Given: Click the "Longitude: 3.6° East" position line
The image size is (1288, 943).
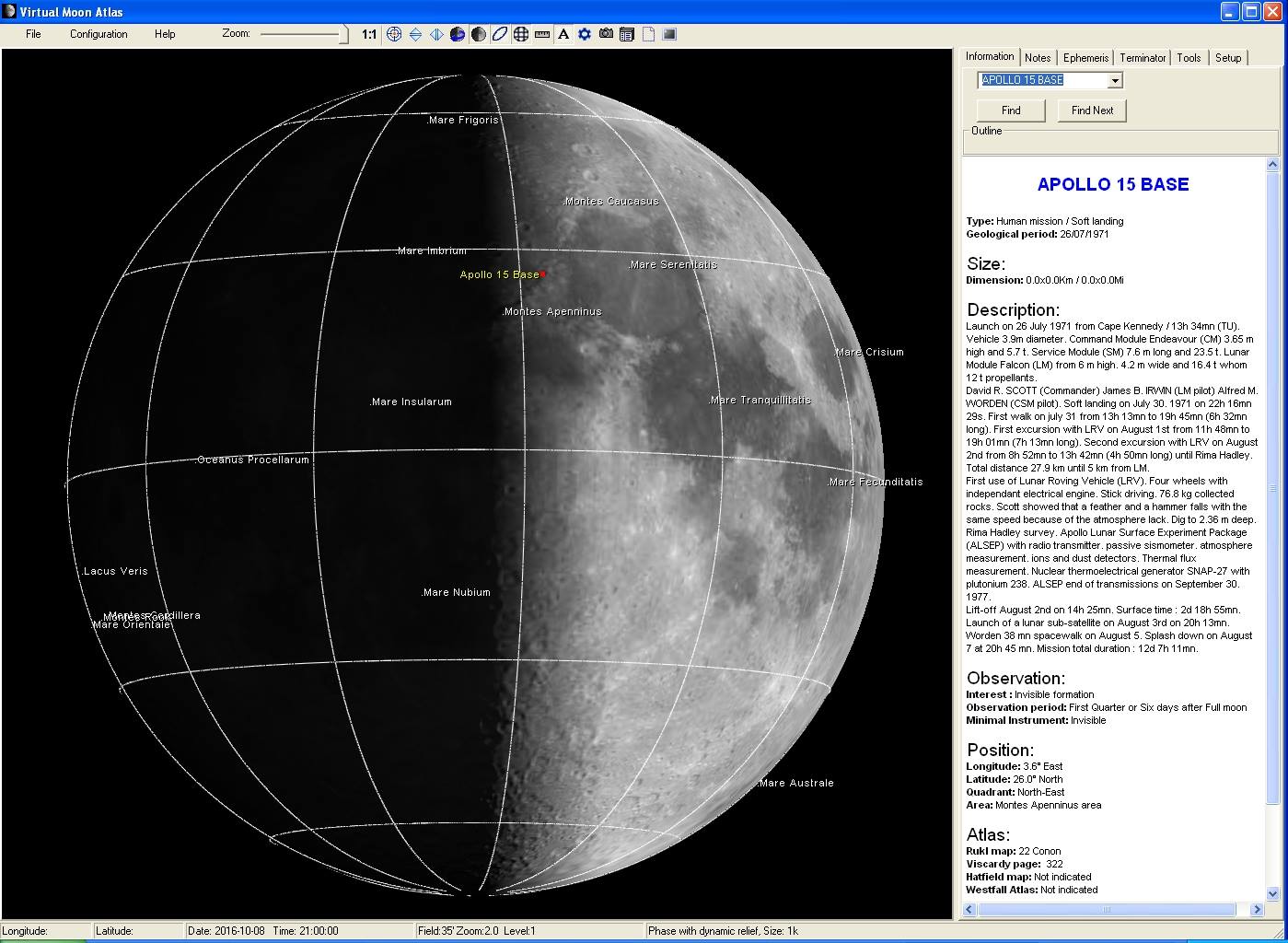Looking at the screenshot, I should pyautogui.click(x=1014, y=766).
